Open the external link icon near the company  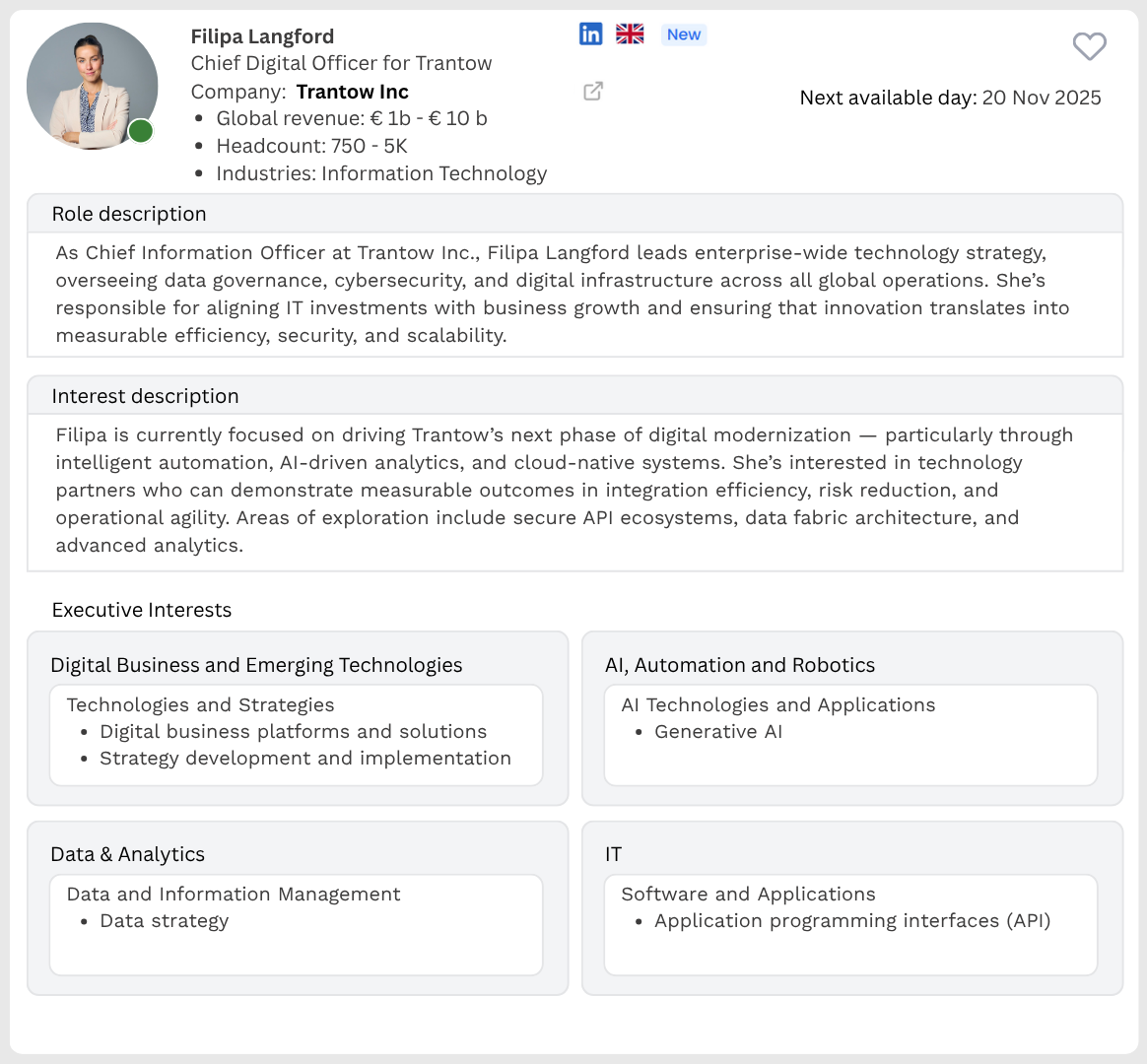[x=592, y=91]
